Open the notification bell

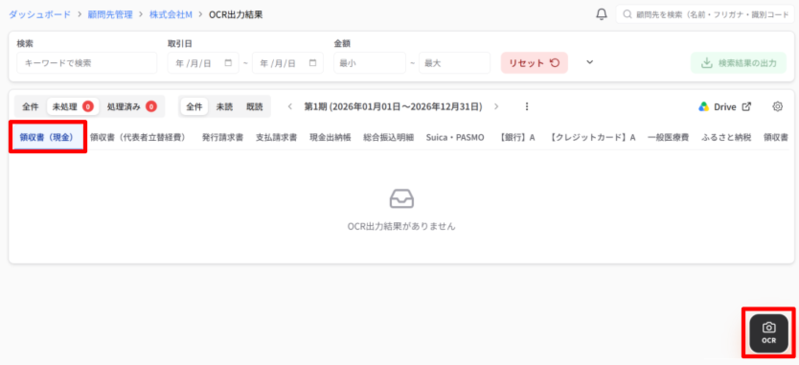click(x=601, y=14)
